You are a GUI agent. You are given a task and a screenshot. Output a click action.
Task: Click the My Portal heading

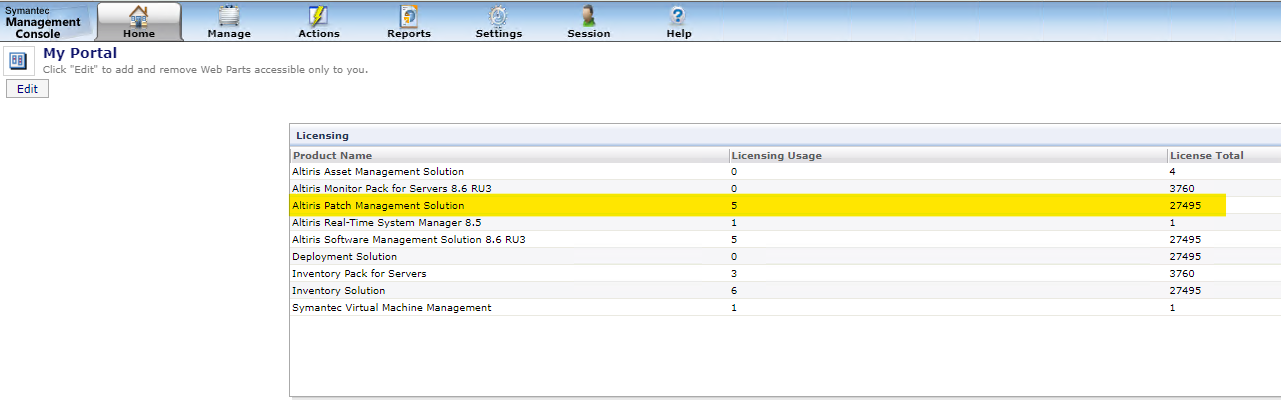[80, 53]
